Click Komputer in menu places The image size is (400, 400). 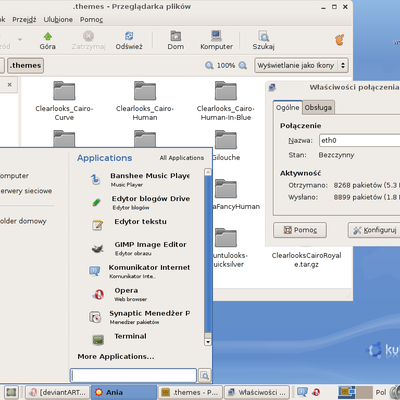tap(14, 176)
